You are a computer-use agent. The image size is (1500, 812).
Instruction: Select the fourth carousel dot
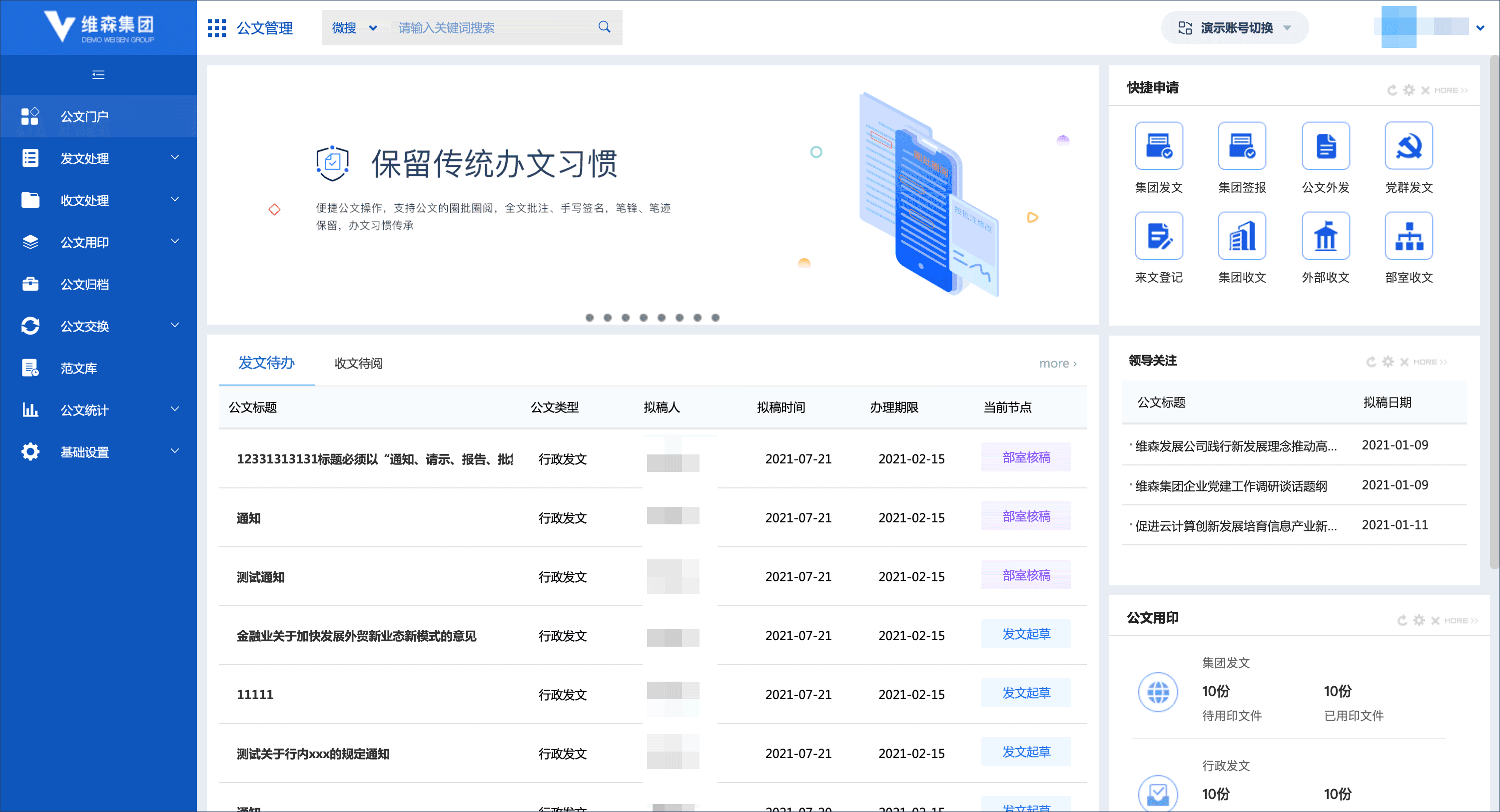click(x=644, y=318)
